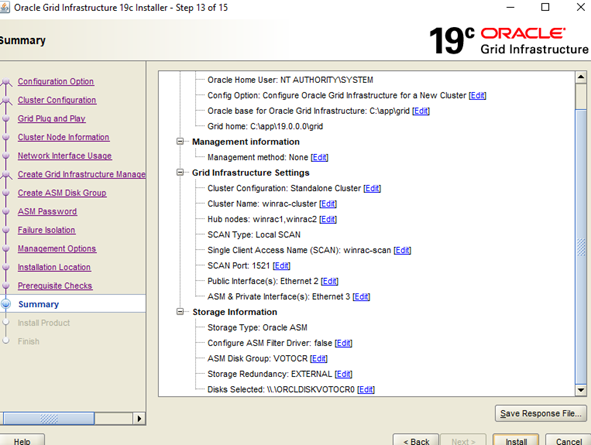The height and width of the screenshot is (445, 591).
Task: Collapse the Storage Information tree node
Action: click(x=180, y=312)
